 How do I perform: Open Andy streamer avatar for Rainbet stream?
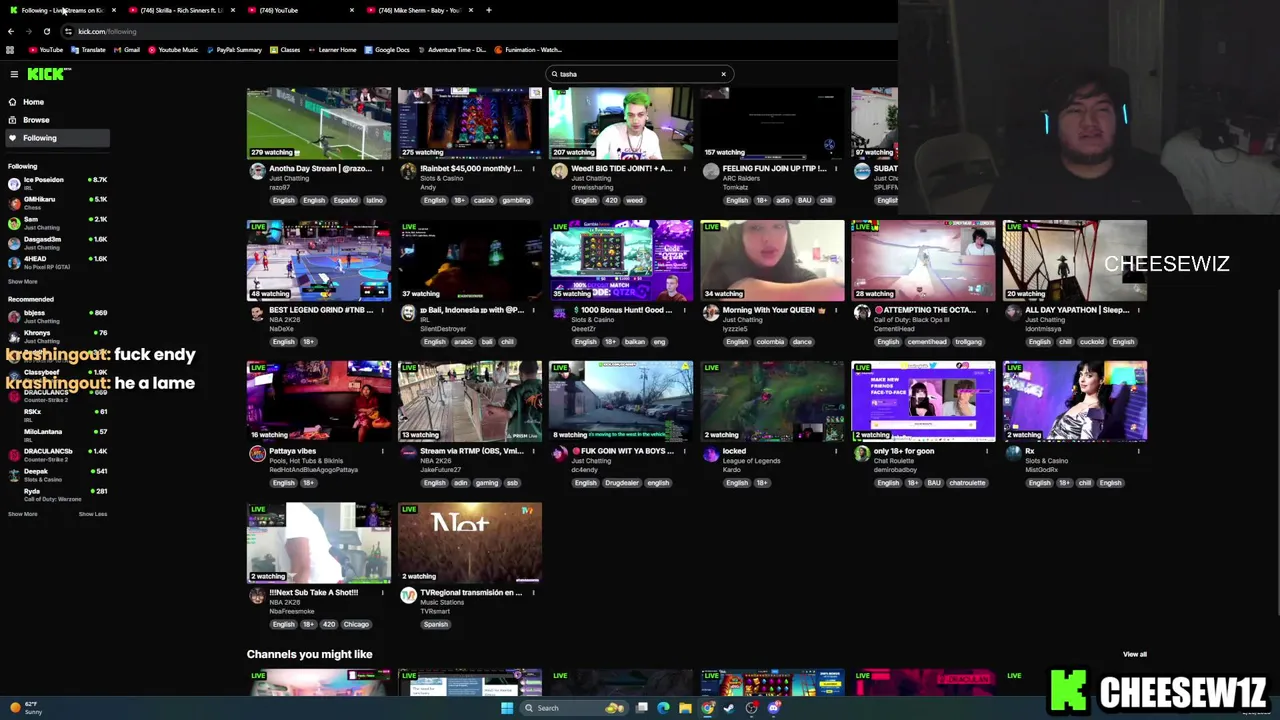pyautogui.click(x=408, y=172)
